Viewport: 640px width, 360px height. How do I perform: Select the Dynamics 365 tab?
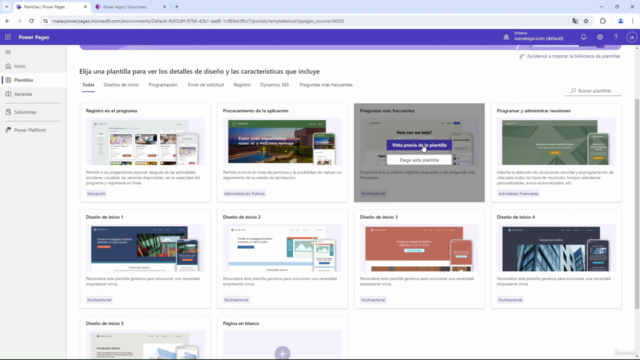click(274, 85)
